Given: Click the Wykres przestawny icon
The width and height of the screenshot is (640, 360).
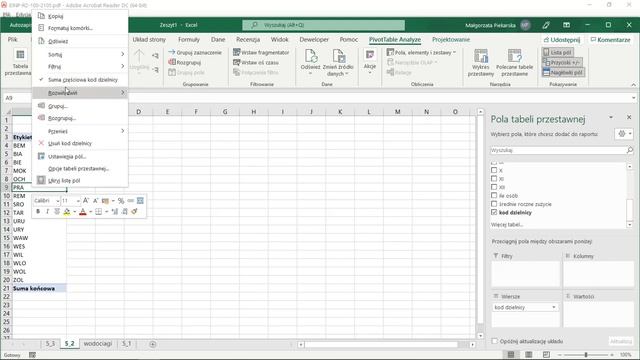Looking at the screenshot, I should 481,56.
